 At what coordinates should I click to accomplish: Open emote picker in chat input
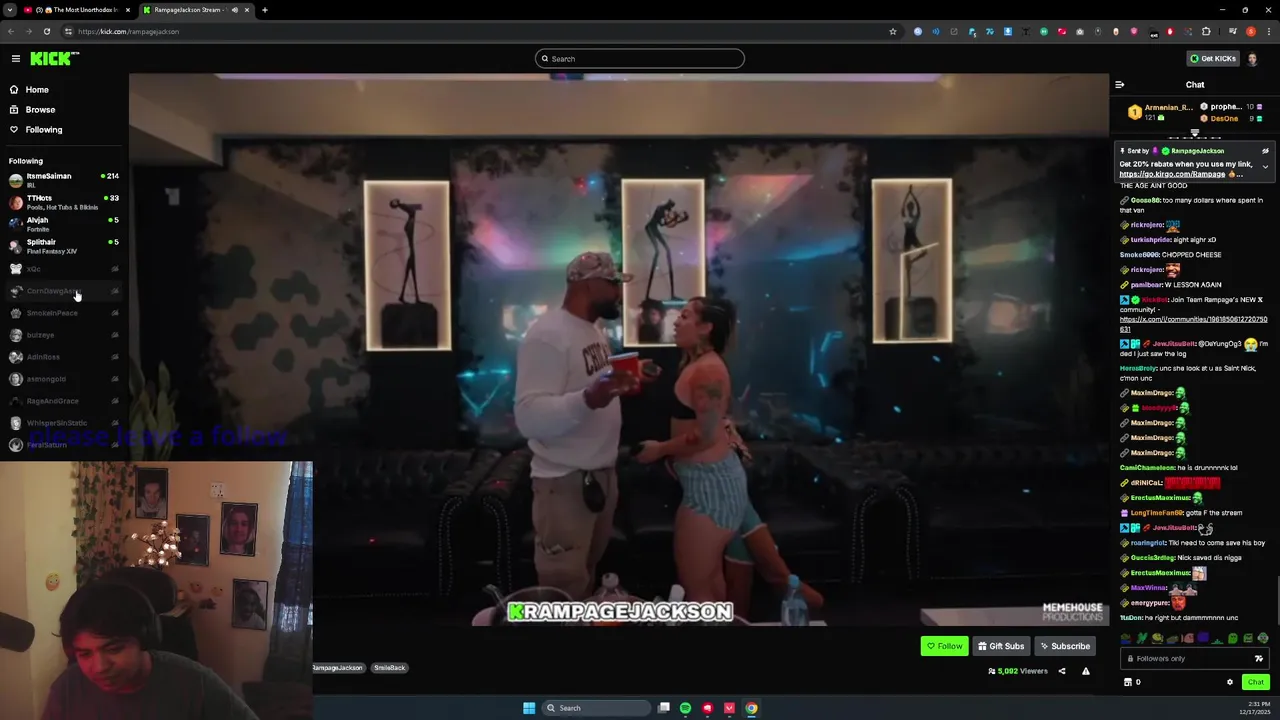1258,658
